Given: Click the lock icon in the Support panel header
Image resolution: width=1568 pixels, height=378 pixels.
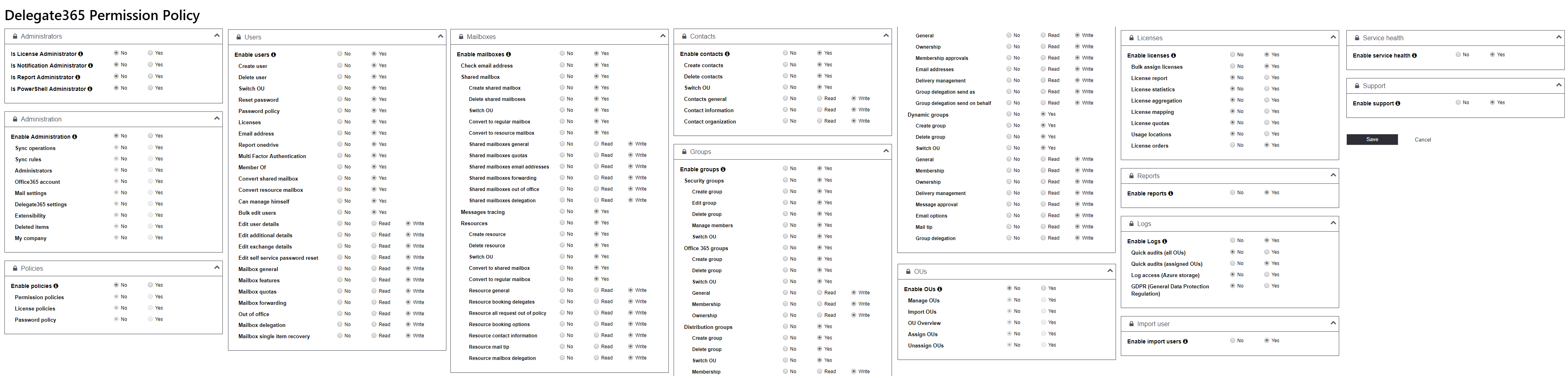Looking at the screenshot, I should 1357,86.
